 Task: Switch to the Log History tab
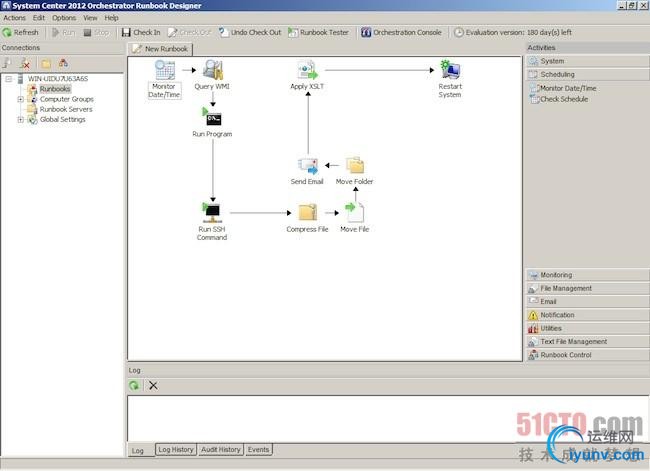pyautogui.click(x=176, y=449)
